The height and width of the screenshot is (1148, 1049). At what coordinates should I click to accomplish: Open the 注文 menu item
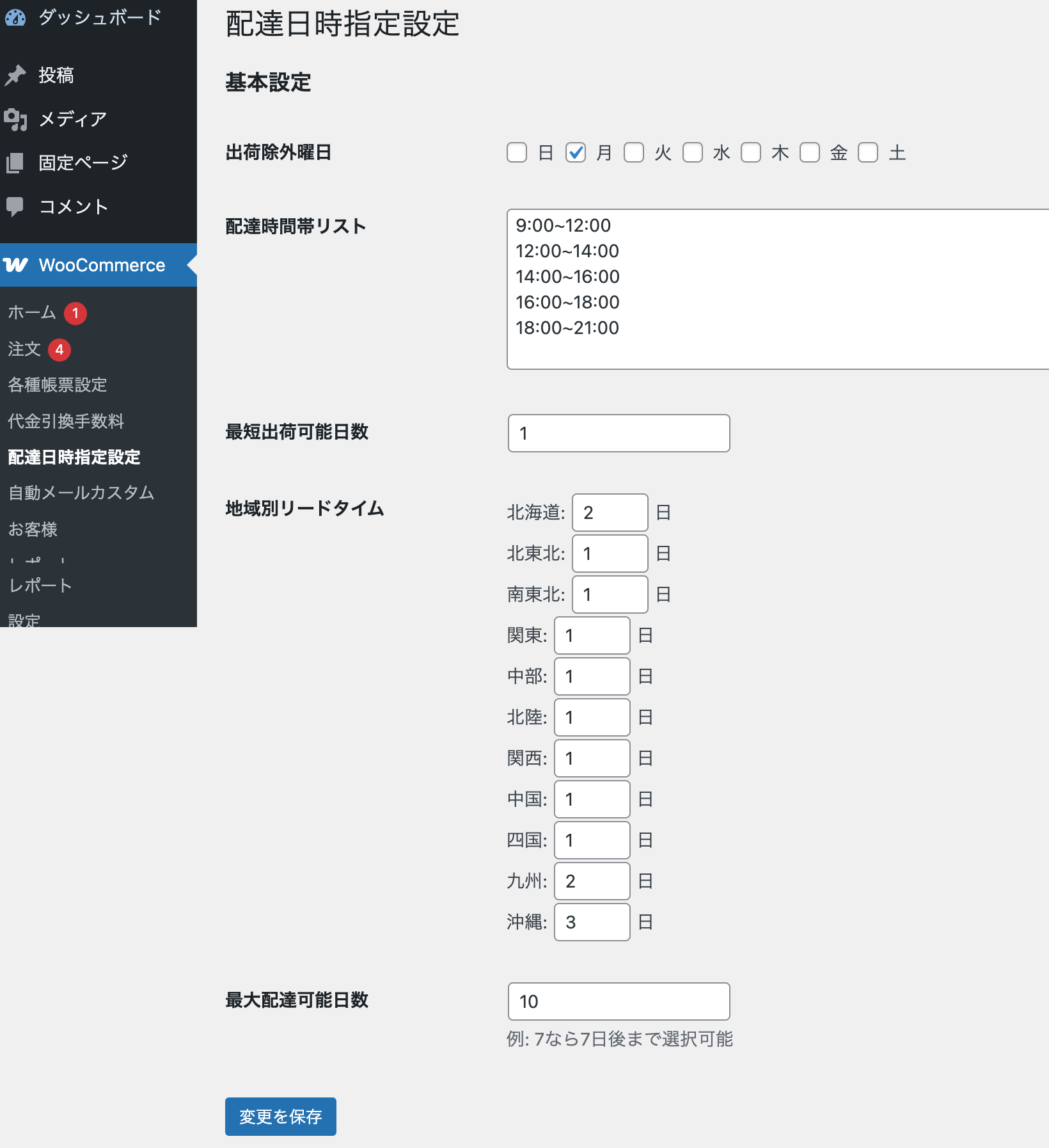click(23, 349)
